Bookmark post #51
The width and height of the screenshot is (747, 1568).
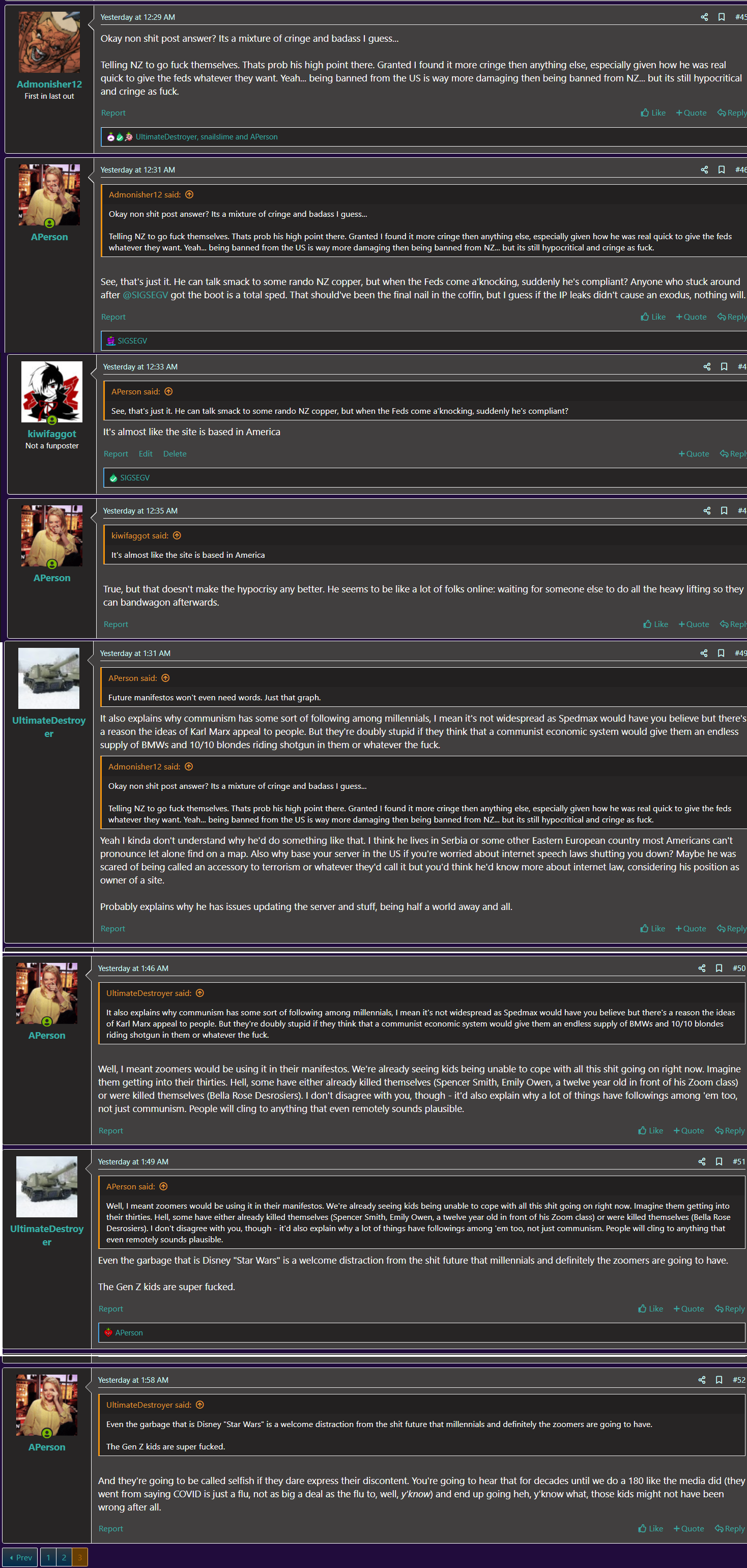pyautogui.click(x=719, y=1162)
